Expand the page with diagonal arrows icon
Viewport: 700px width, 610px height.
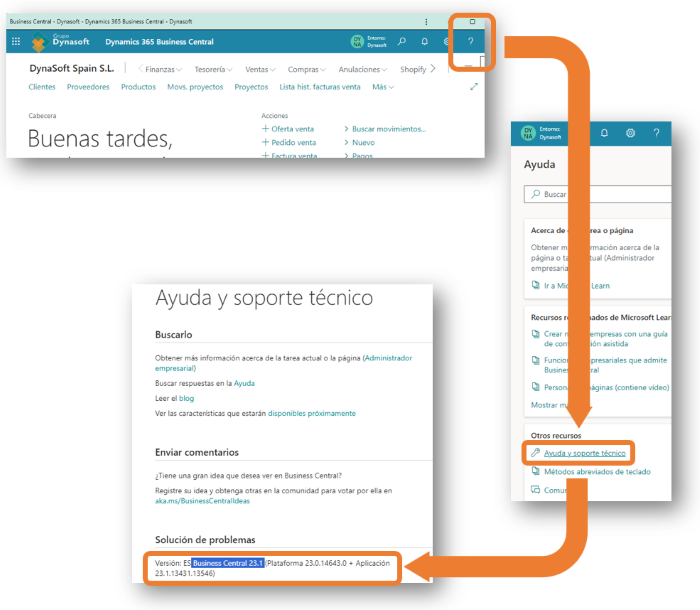click(474, 87)
